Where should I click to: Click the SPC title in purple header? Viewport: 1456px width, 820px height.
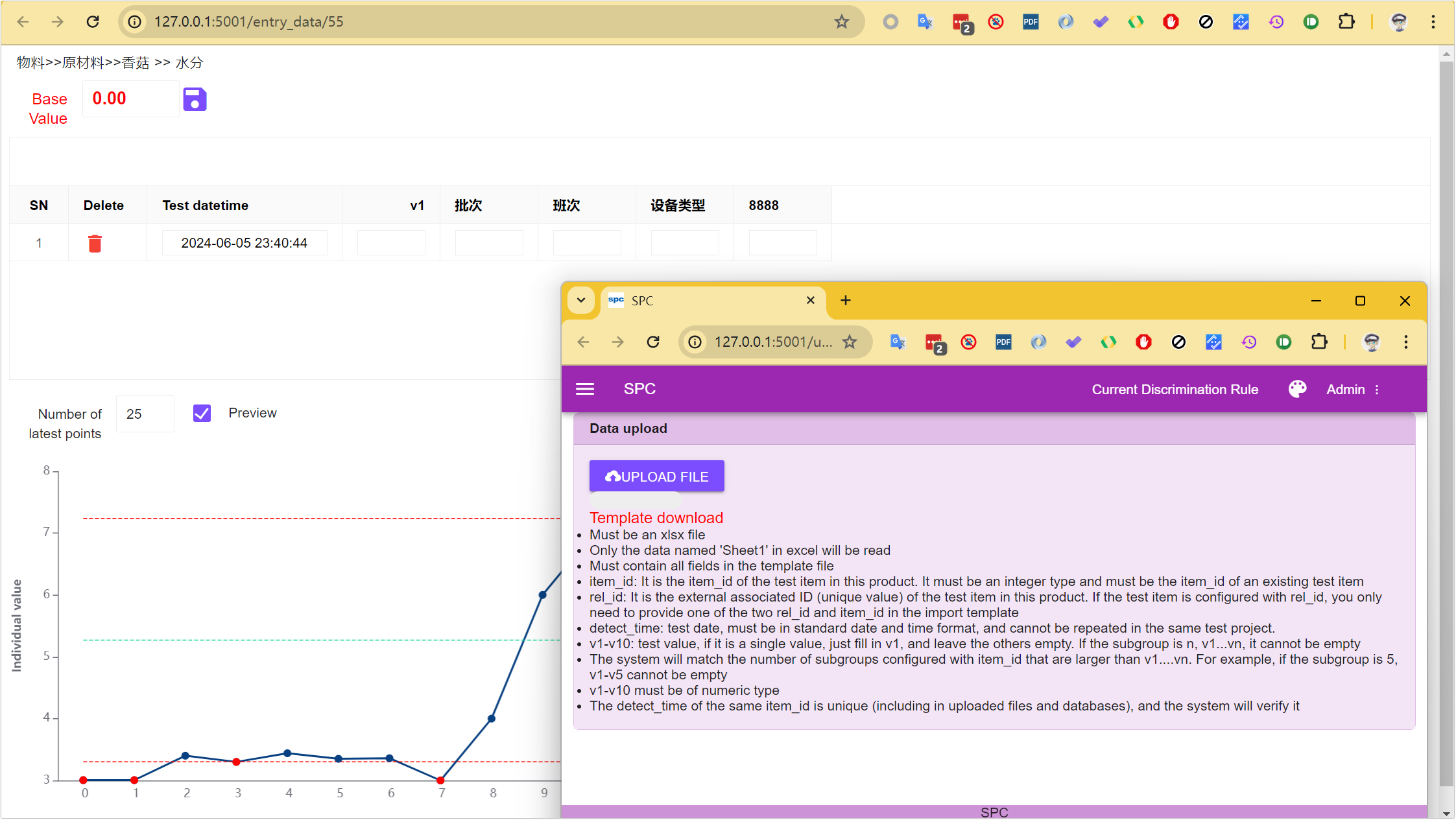(x=639, y=389)
